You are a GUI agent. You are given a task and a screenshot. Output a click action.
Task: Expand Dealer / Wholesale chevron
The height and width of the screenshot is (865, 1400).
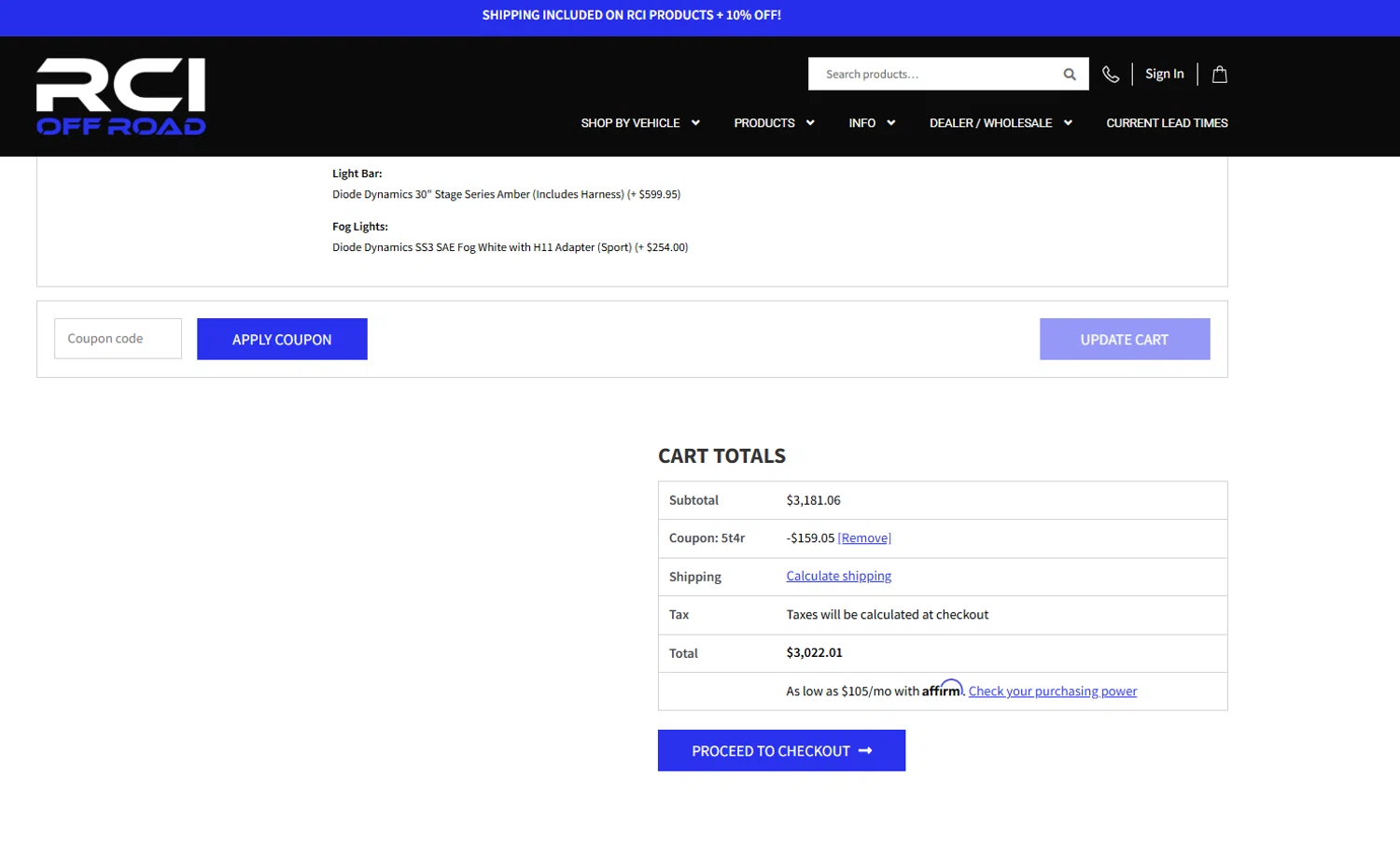1068,123
